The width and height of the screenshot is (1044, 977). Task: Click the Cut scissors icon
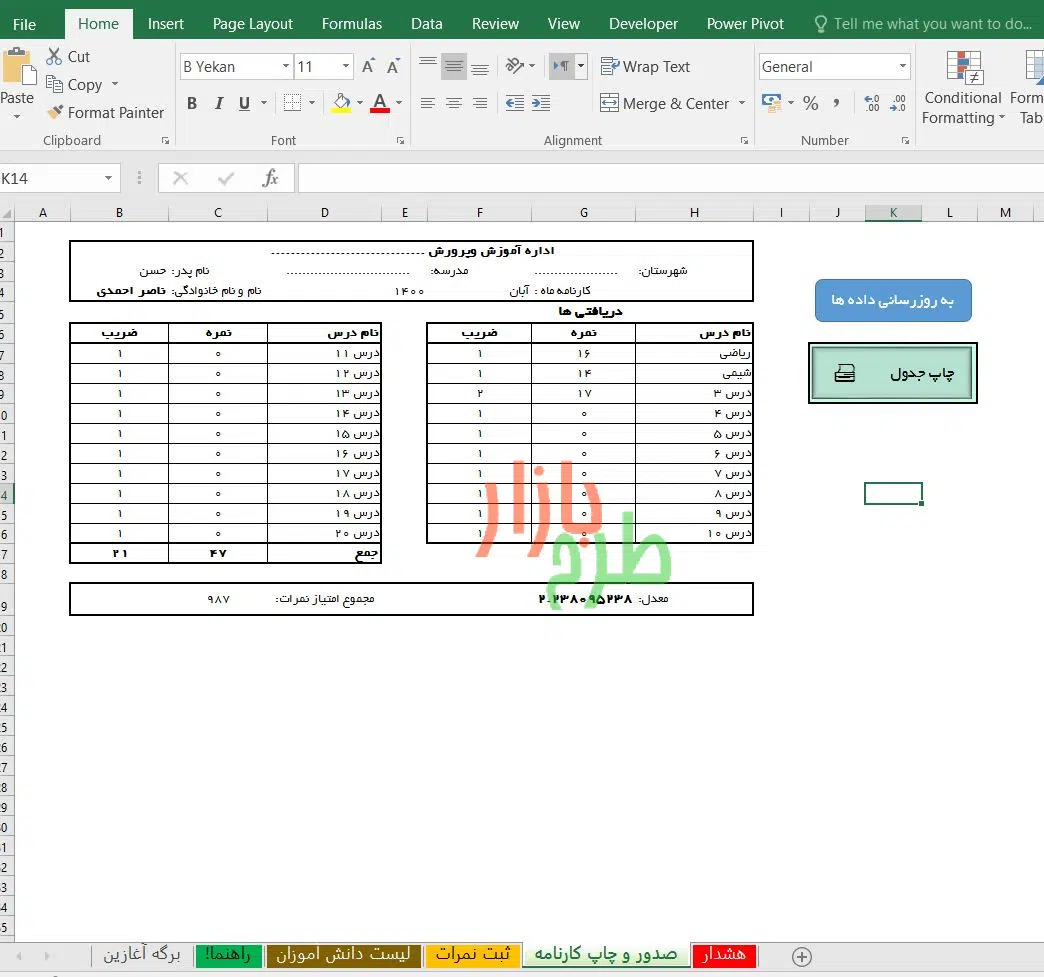pyautogui.click(x=55, y=57)
